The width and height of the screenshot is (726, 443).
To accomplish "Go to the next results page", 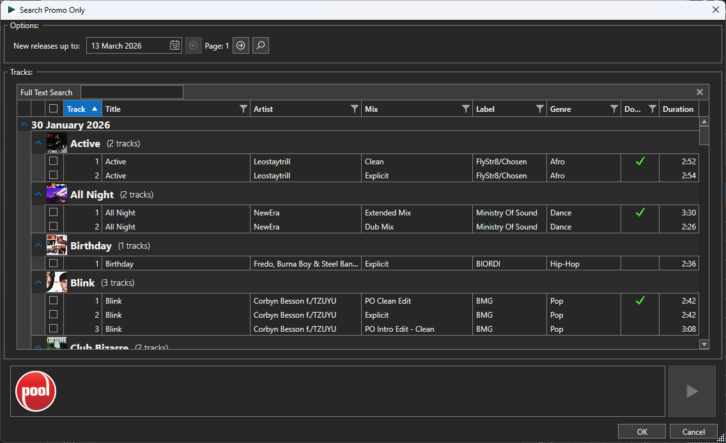I will point(241,46).
